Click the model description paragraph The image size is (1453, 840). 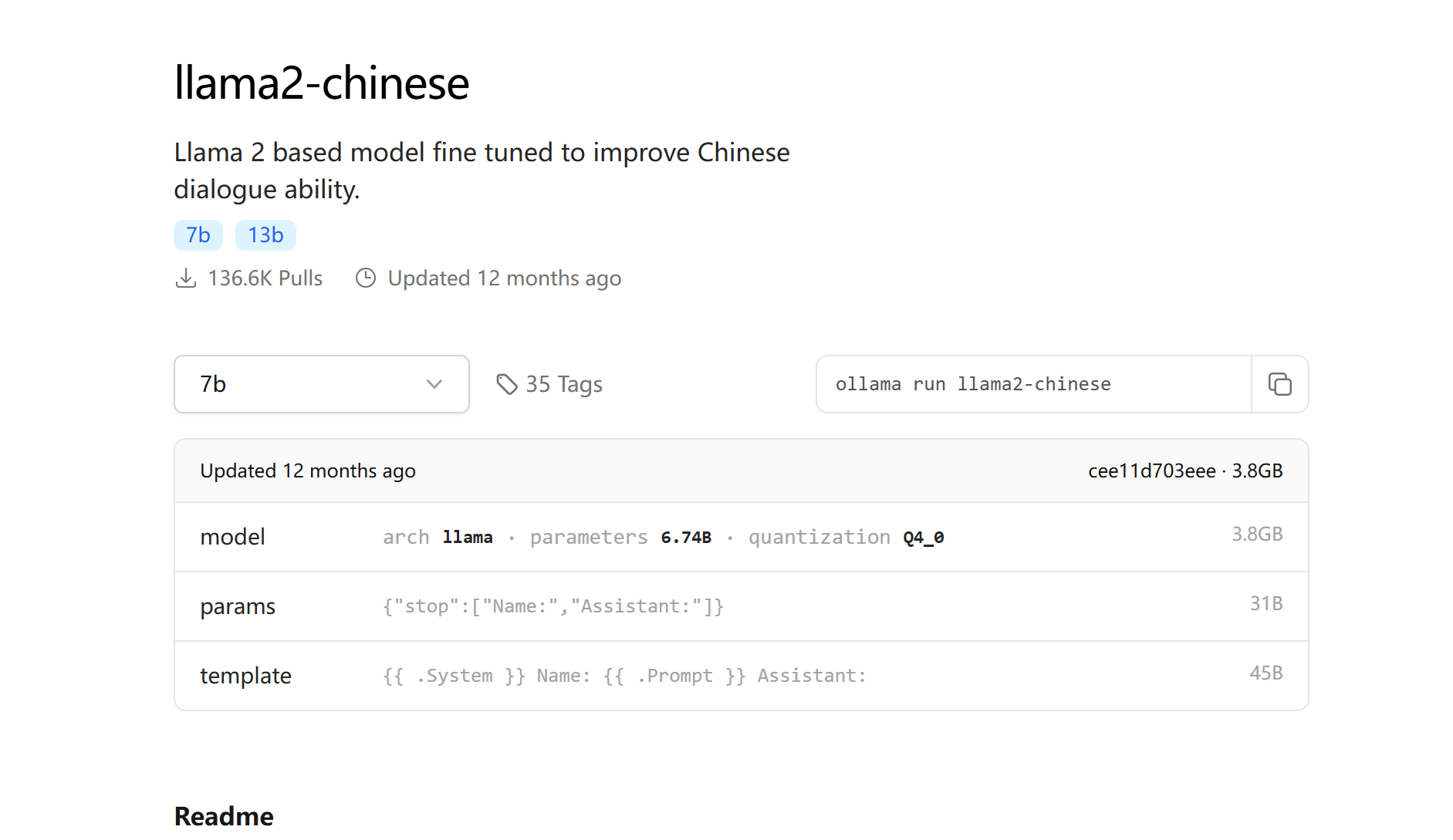click(x=482, y=170)
